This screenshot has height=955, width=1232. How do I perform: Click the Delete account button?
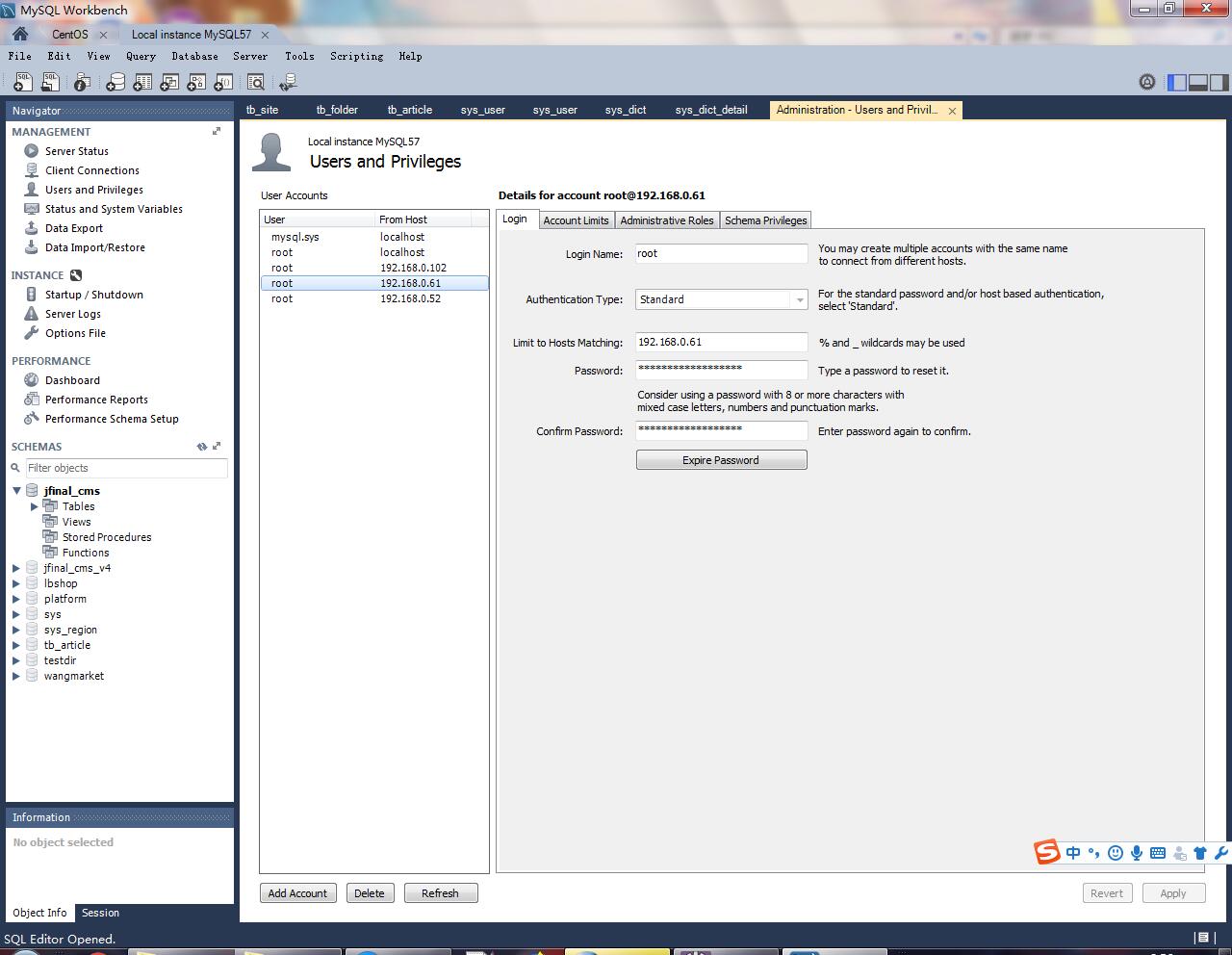coord(369,893)
